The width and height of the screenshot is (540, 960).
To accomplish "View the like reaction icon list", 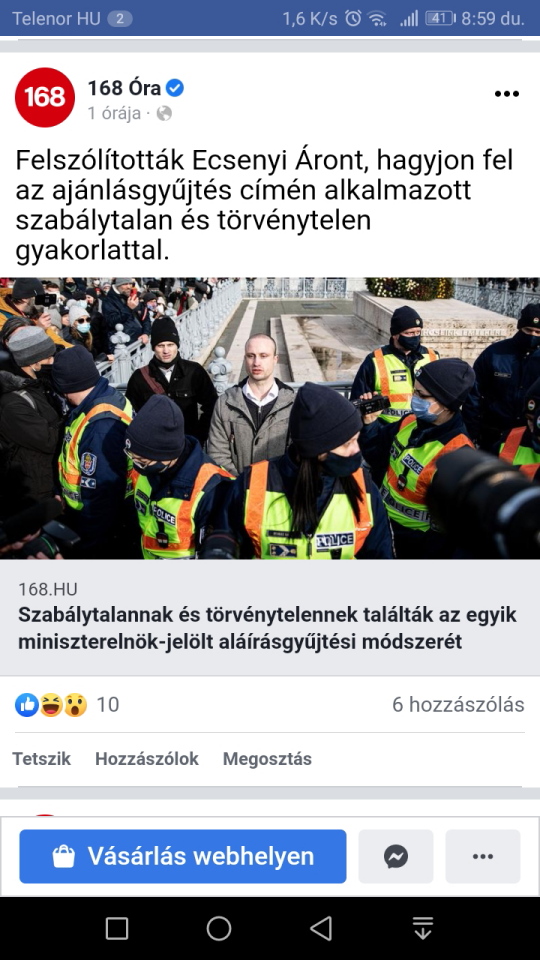I will 27,705.
